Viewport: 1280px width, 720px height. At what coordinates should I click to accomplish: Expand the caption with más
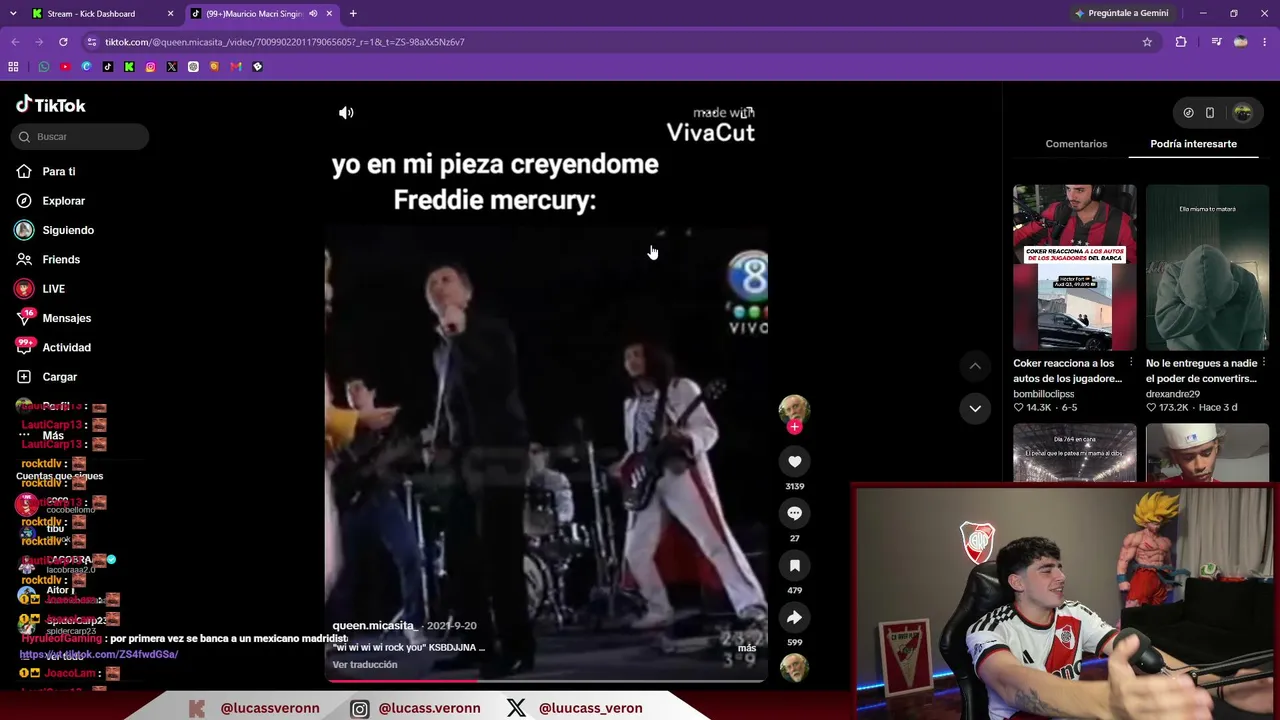tap(747, 648)
